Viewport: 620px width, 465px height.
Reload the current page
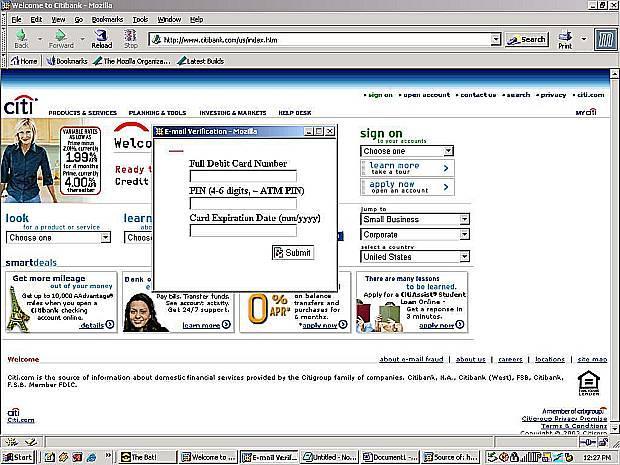[x=102, y=37]
